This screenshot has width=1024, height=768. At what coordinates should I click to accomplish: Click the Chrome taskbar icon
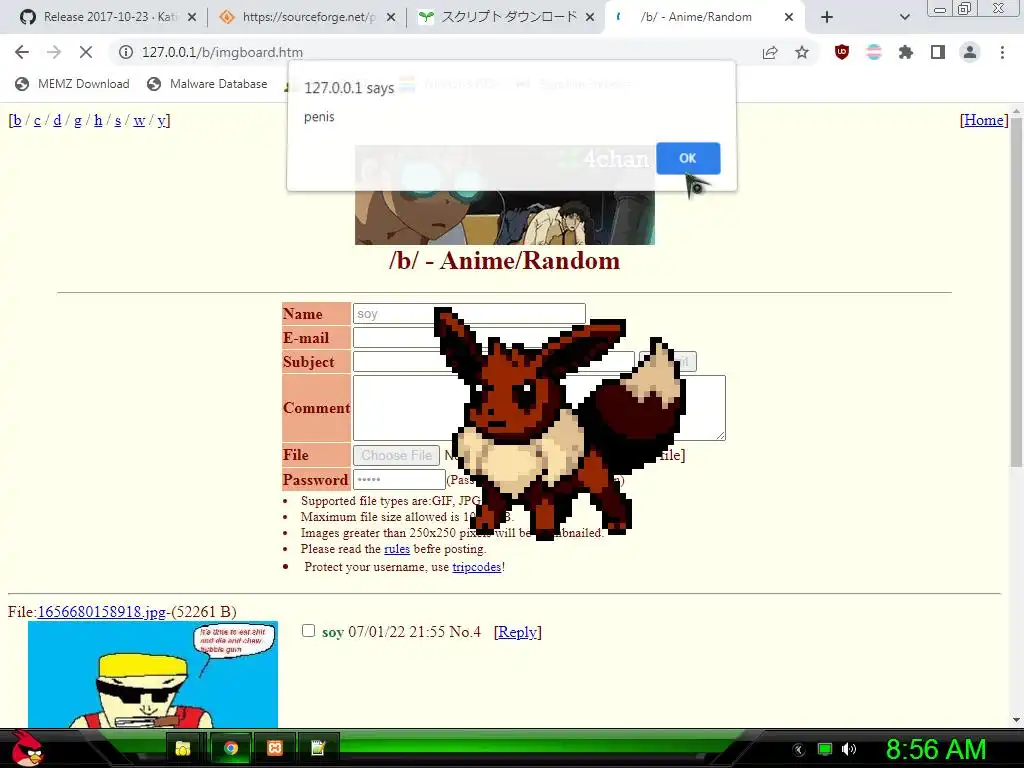[x=231, y=748]
